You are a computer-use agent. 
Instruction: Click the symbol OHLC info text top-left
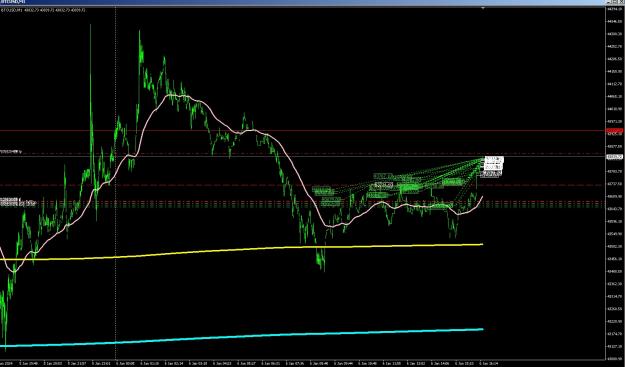[43, 10]
